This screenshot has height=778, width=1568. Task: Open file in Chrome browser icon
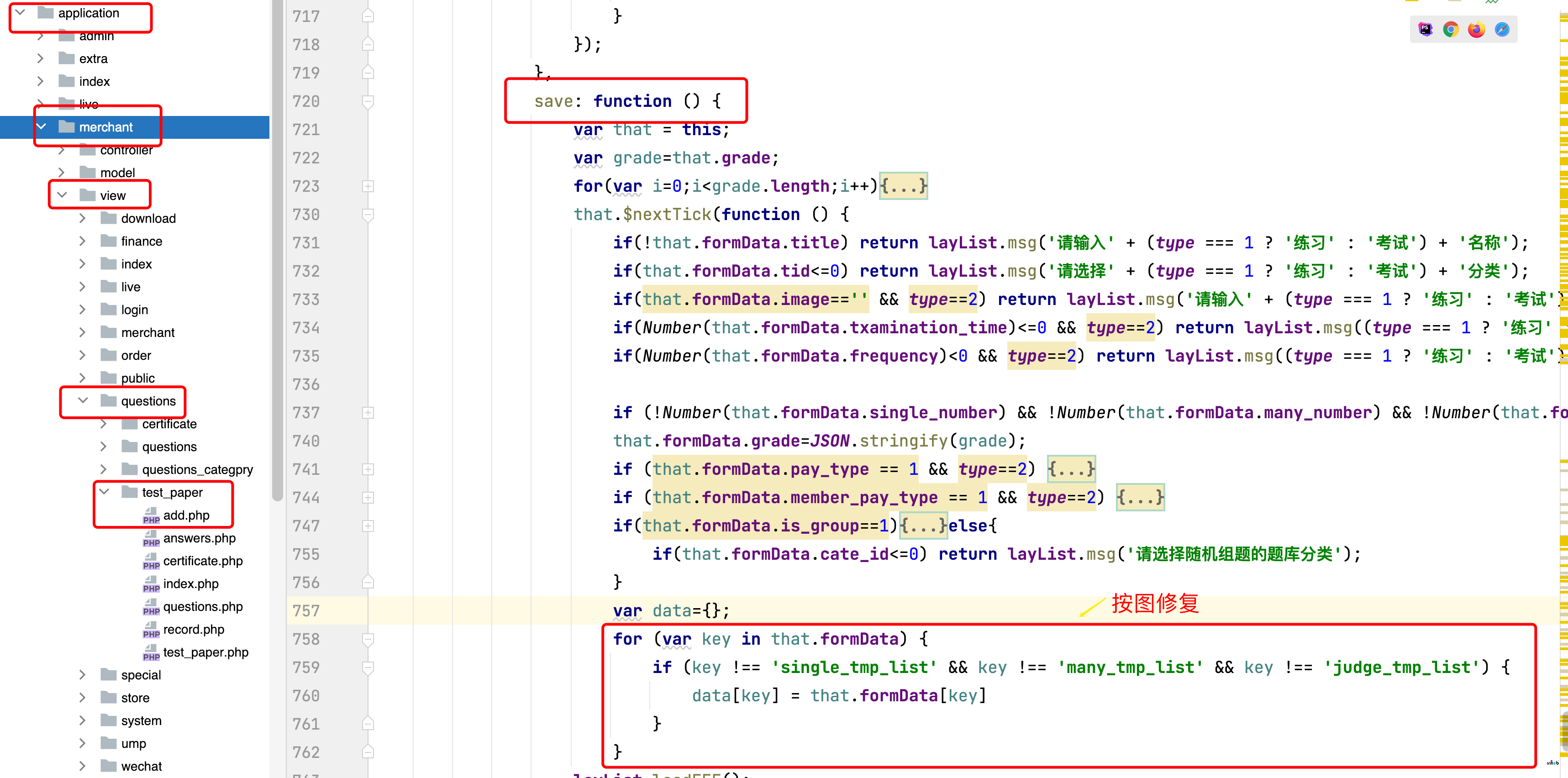tap(1451, 29)
